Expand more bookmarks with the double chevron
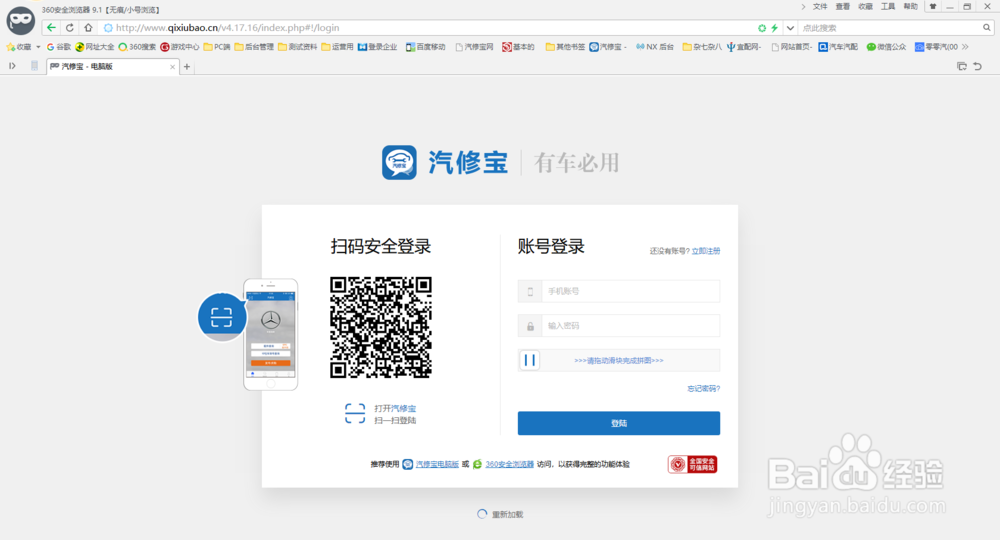 coord(965,47)
